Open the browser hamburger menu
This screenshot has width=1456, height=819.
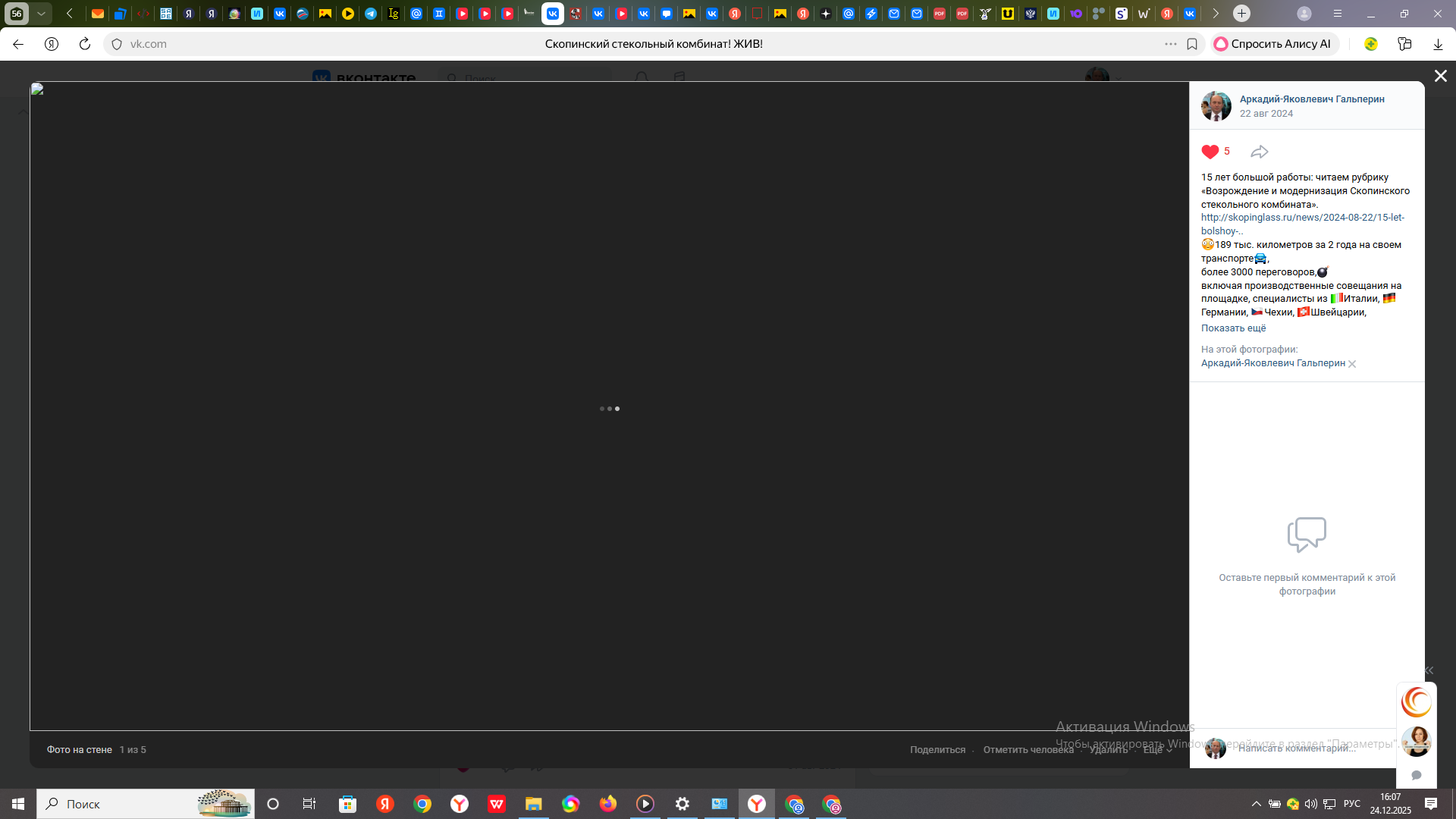pos(1338,14)
